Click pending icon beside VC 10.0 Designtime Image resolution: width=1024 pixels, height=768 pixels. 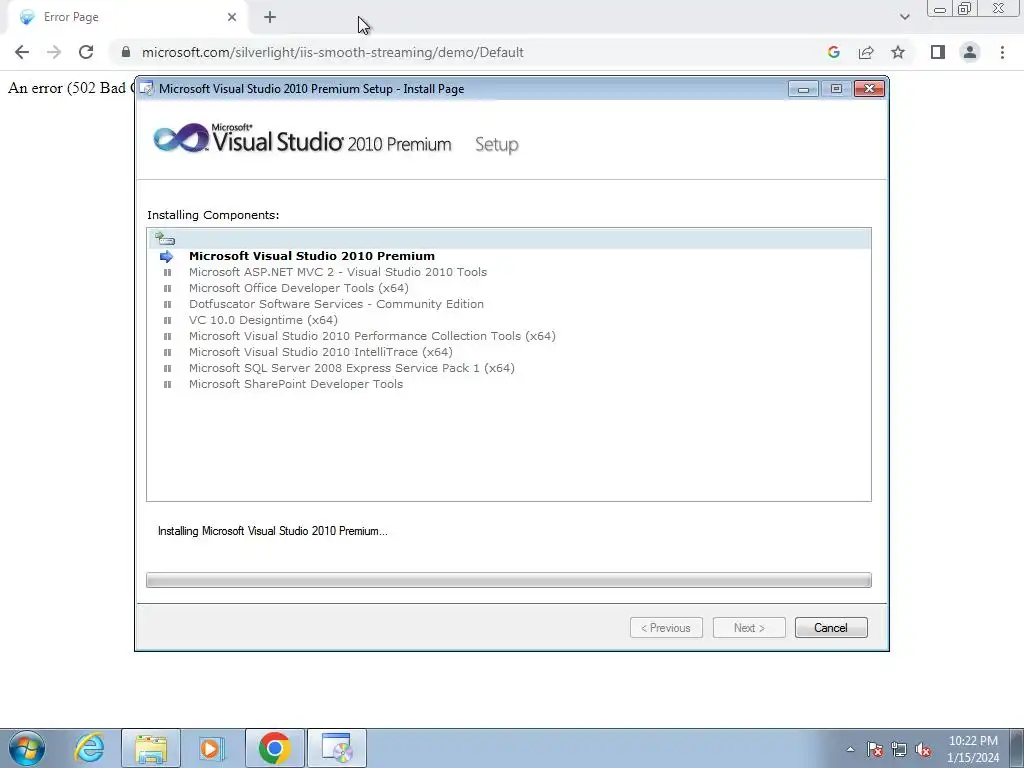(167, 320)
